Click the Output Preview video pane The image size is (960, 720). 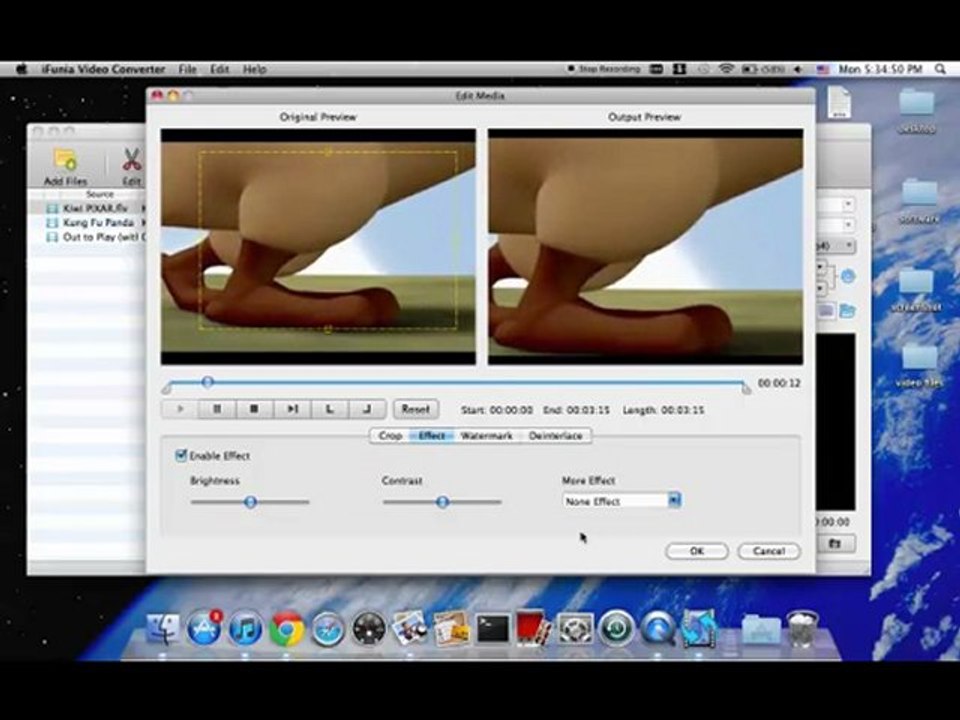coord(645,247)
